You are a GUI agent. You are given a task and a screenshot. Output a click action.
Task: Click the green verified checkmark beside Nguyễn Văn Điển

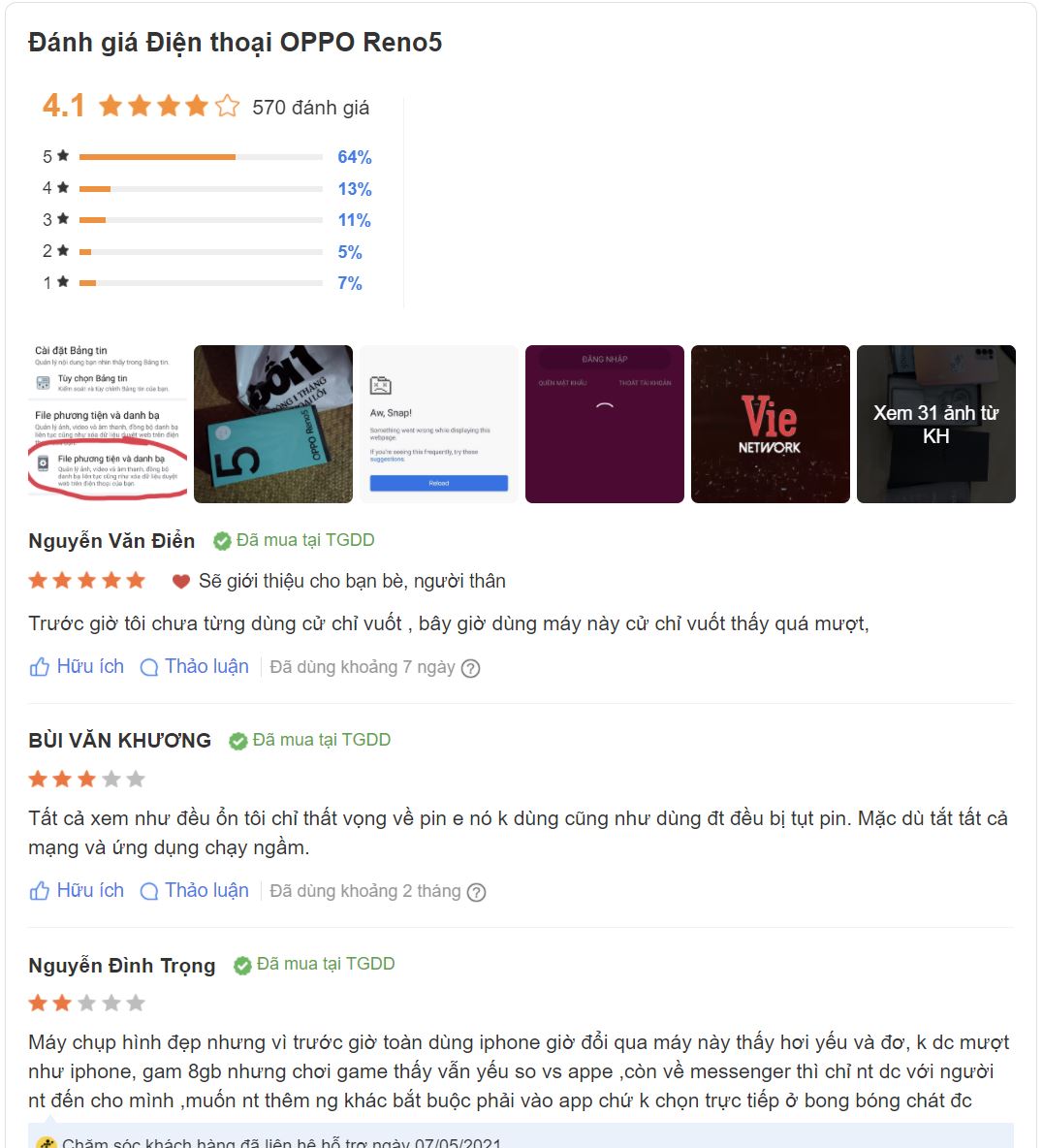pyautogui.click(x=222, y=541)
